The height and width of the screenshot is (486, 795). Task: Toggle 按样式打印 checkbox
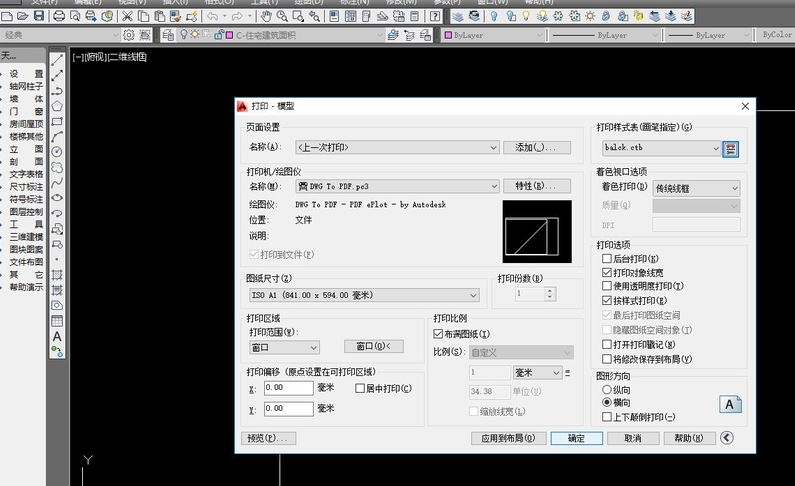[x=607, y=301]
